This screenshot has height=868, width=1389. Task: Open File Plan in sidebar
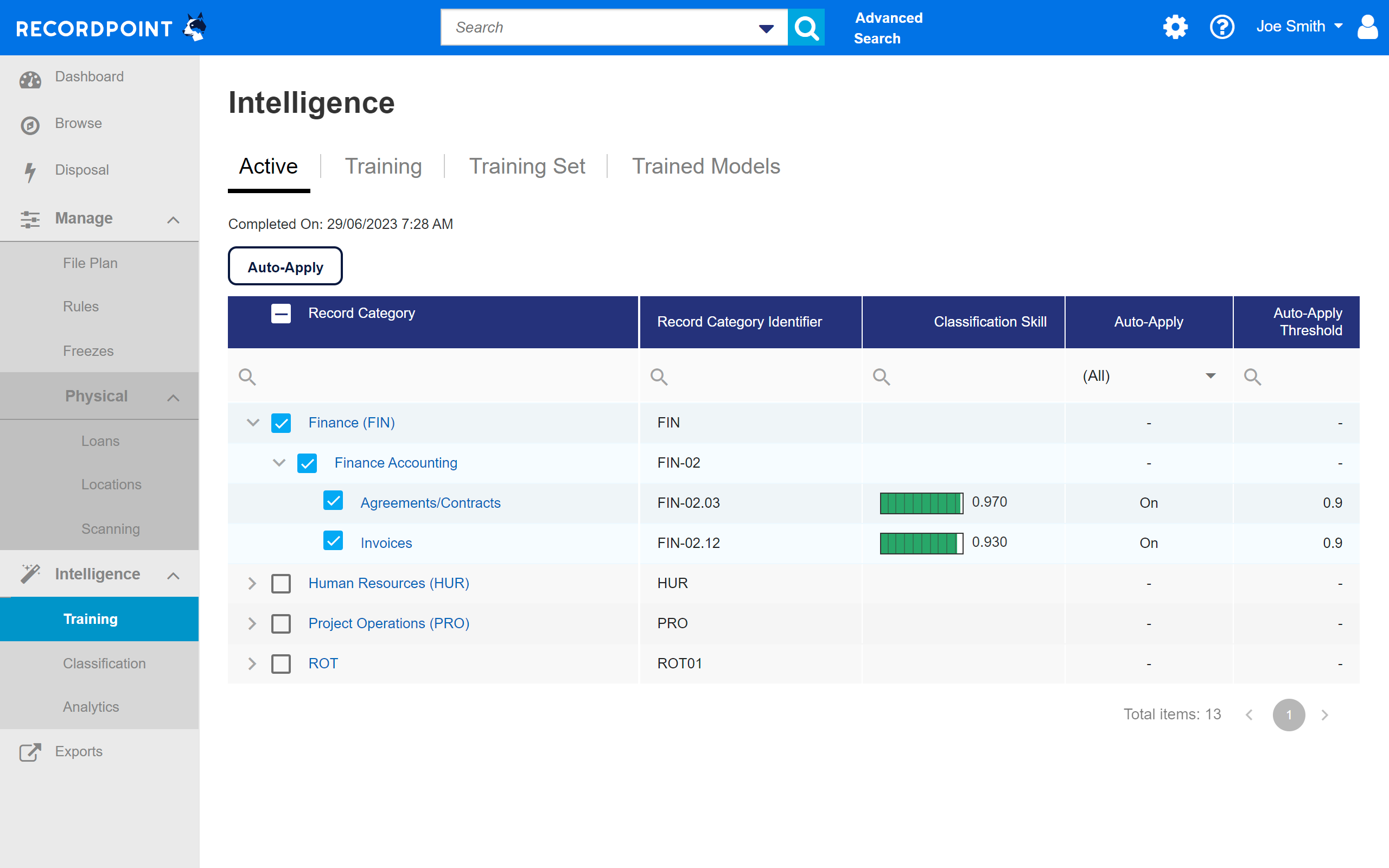click(x=90, y=263)
